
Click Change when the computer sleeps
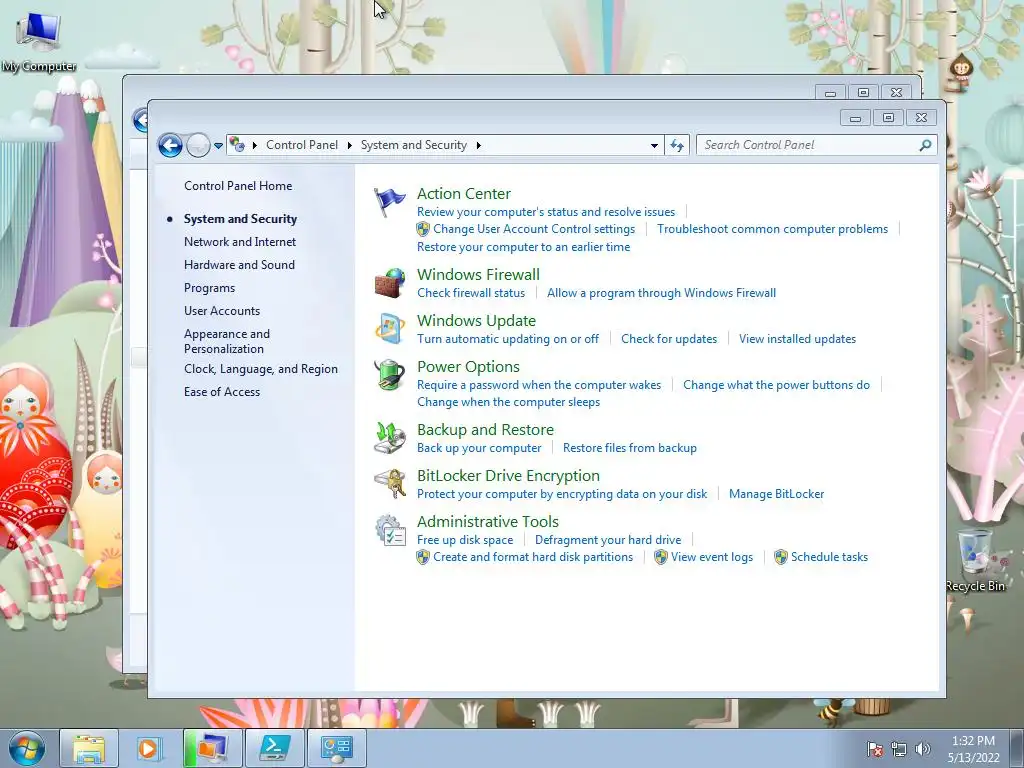(x=508, y=402)
